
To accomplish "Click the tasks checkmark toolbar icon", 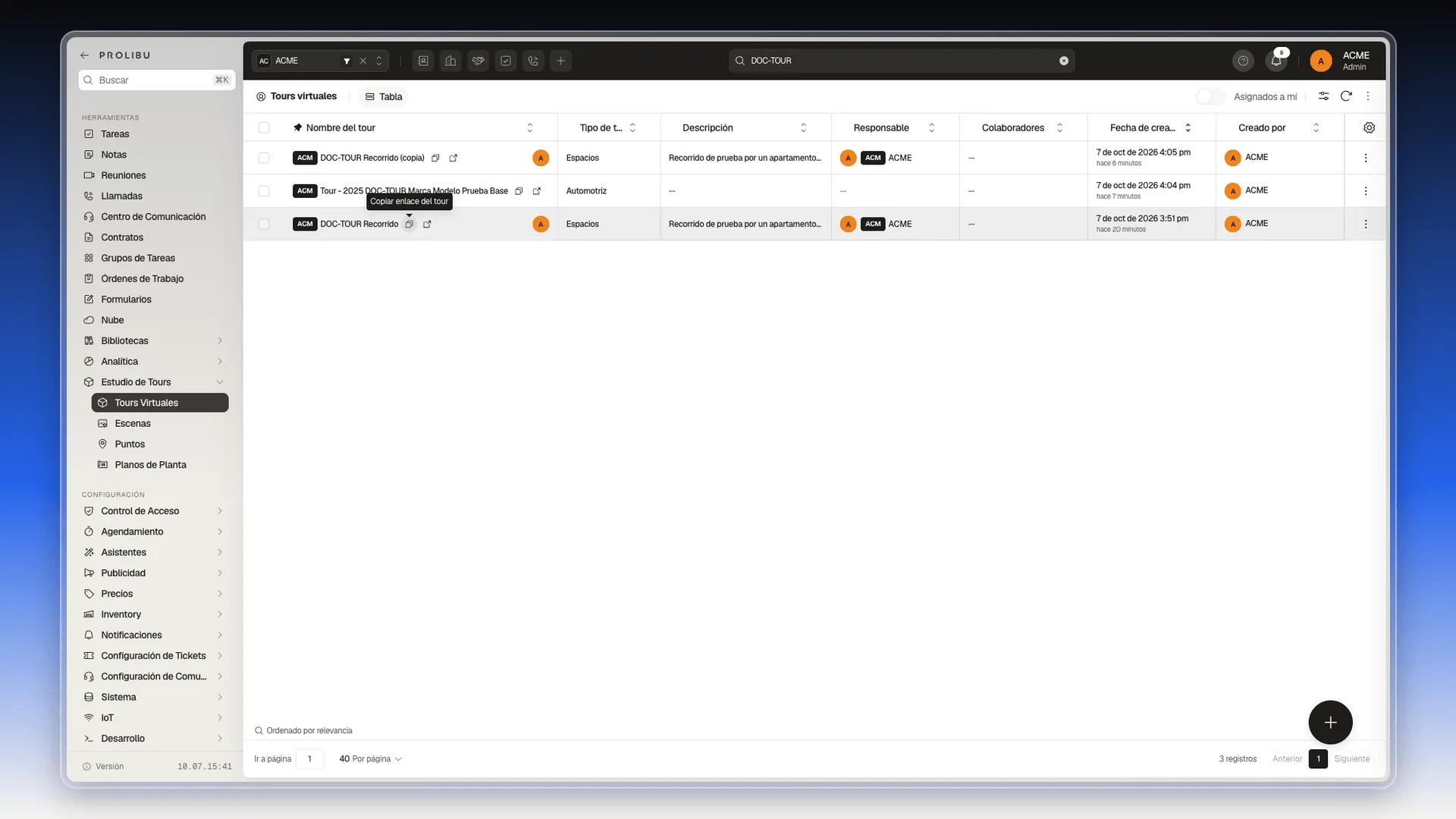I will 506,61.
